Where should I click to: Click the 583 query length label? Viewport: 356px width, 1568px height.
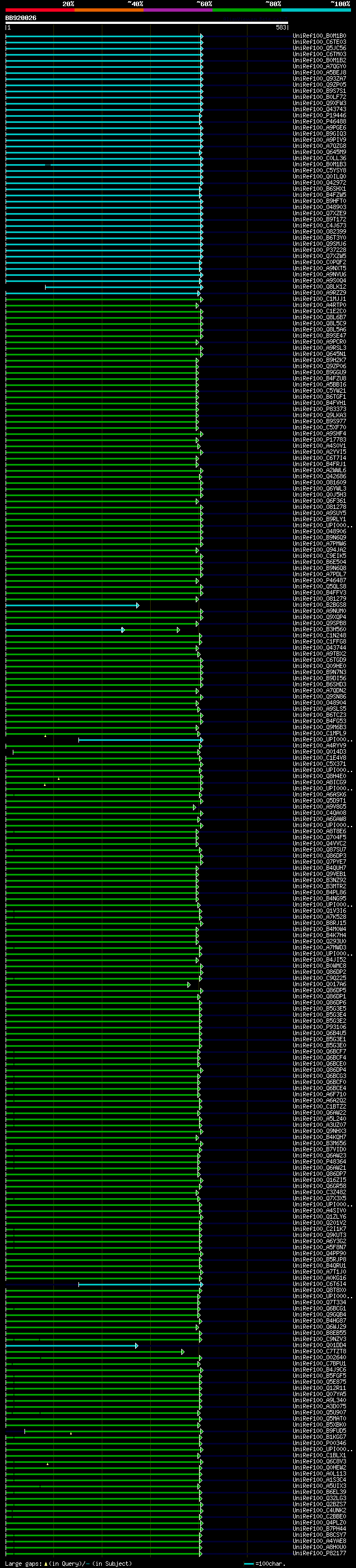pos(280,27)
